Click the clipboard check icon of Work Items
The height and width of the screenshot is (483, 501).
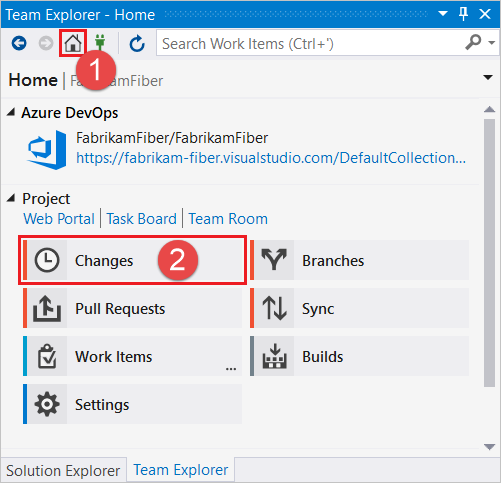click(x=47, y=356)
